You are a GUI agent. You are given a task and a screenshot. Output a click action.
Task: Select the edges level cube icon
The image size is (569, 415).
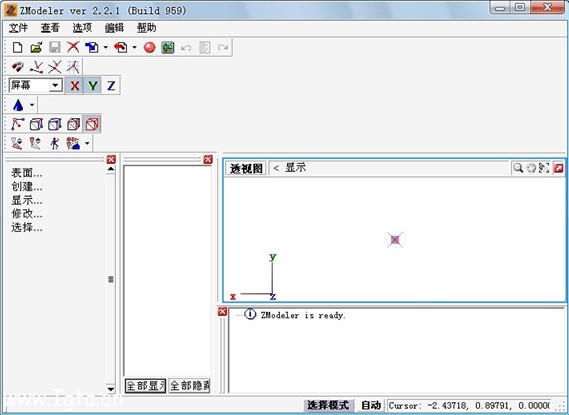coord(36,124)
